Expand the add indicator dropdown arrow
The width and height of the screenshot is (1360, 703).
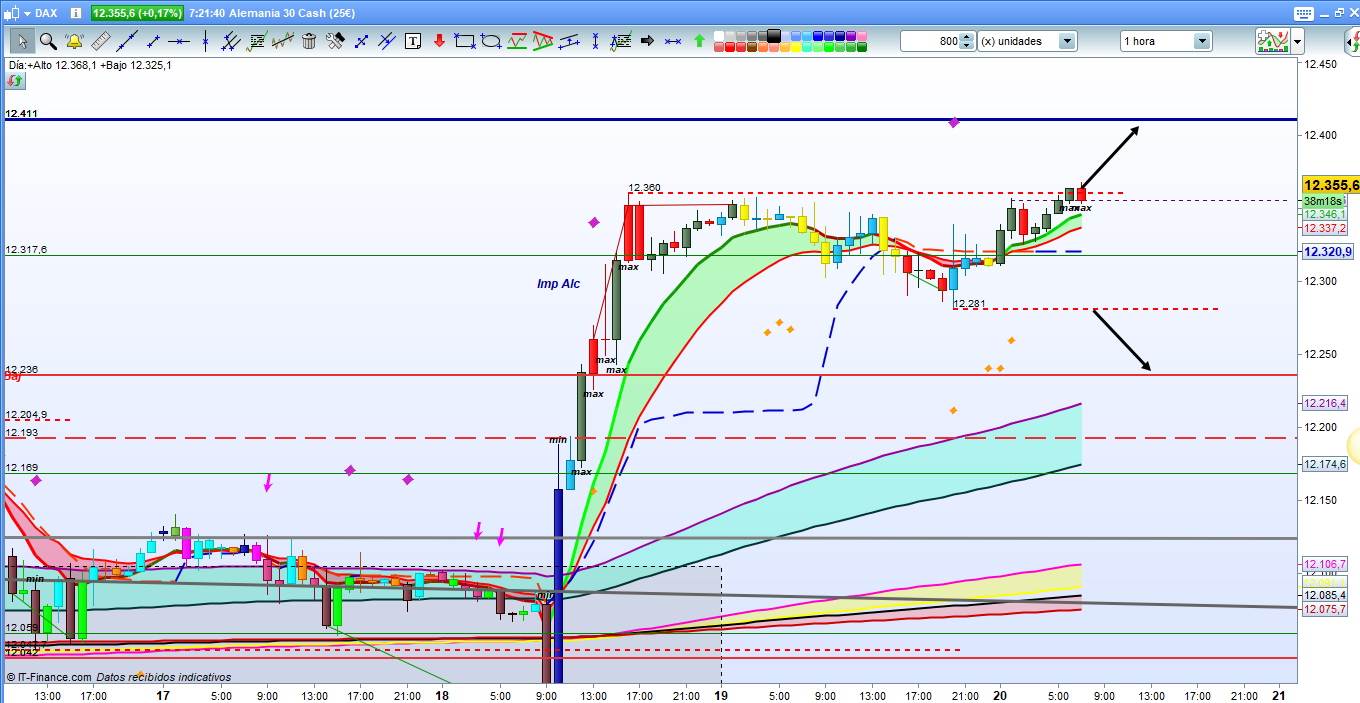click(x=1297, y=41)
